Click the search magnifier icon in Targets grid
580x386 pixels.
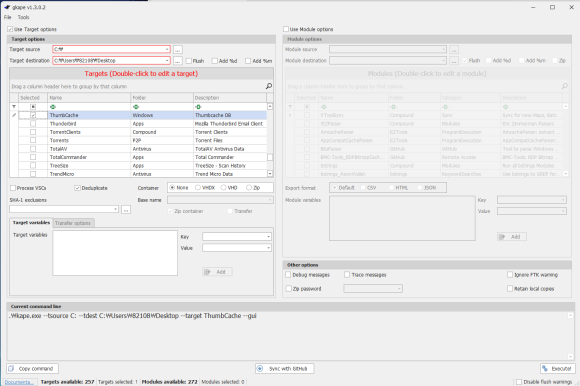(269, 86)
